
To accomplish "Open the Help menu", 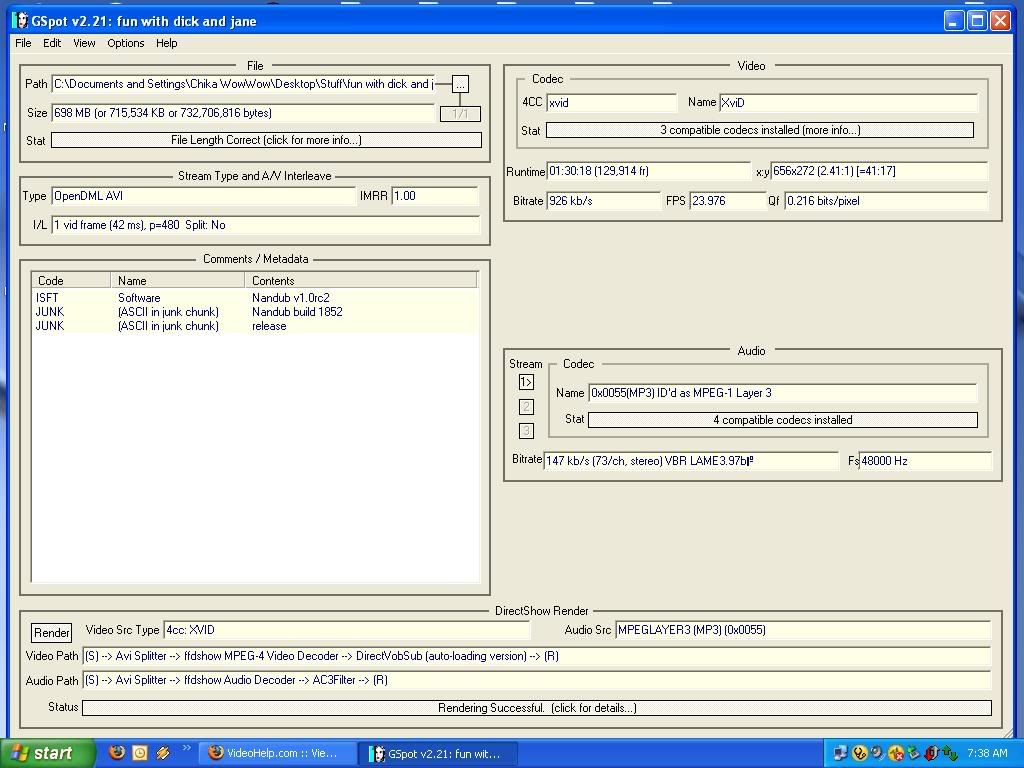I will pos(166,43).
